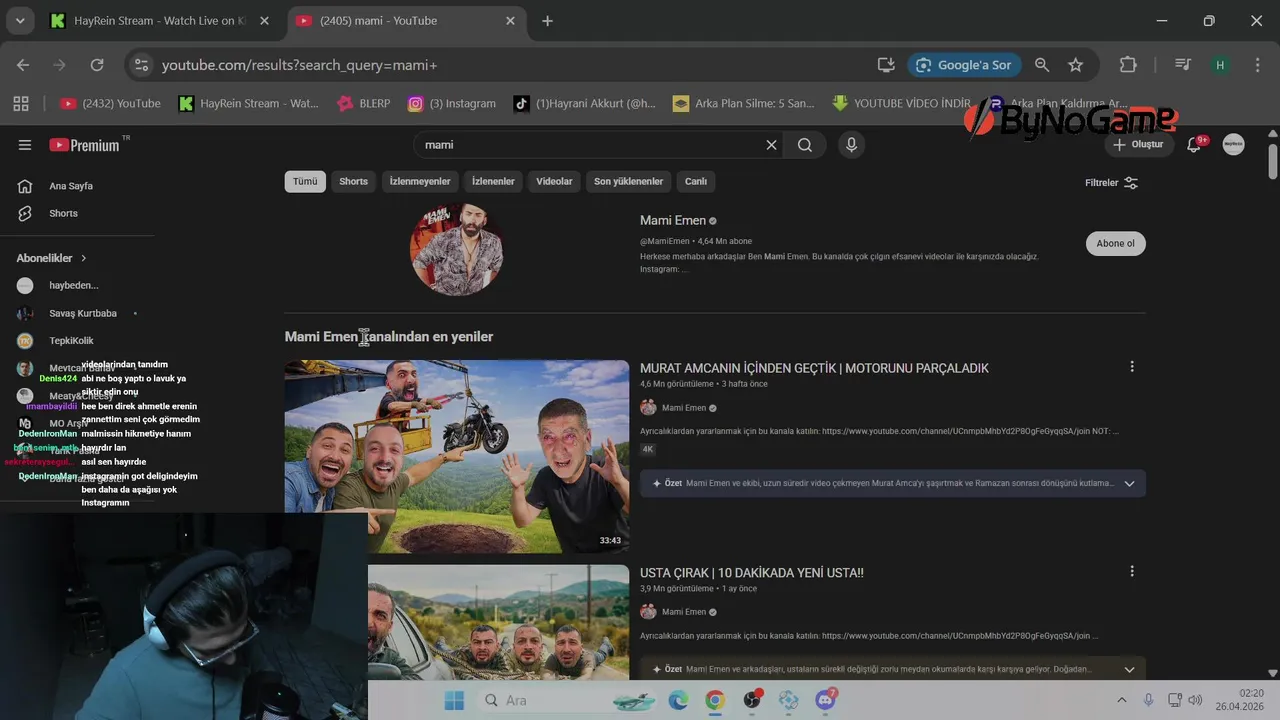This screenshot has width=1280, height=720.
Task: Open the BLERP bookmark
Action: pyautogui.click(x=364, y=103)
